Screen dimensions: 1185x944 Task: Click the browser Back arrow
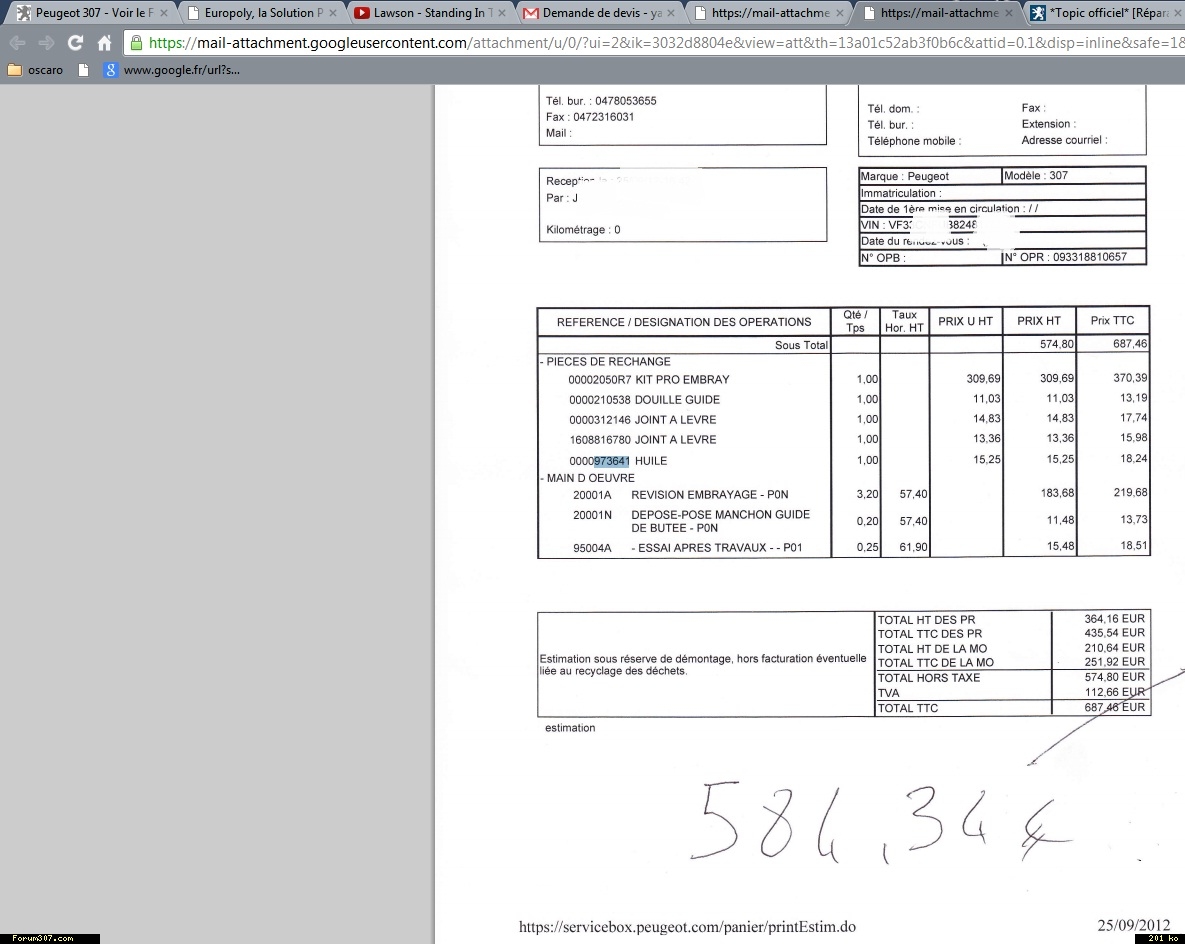pyautogui.click(x=17, y=43)
